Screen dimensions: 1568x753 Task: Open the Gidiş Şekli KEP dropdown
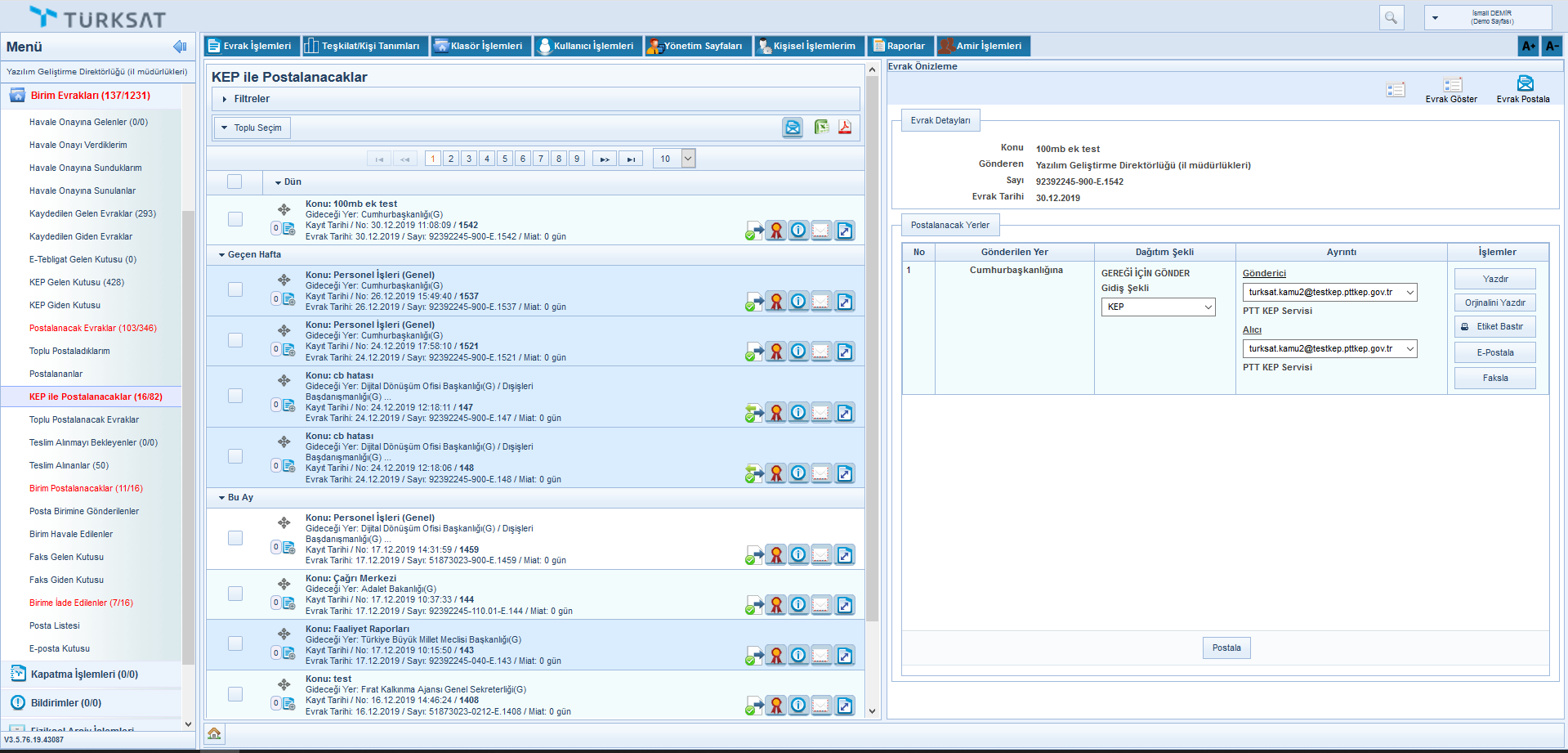point(1158,307)
